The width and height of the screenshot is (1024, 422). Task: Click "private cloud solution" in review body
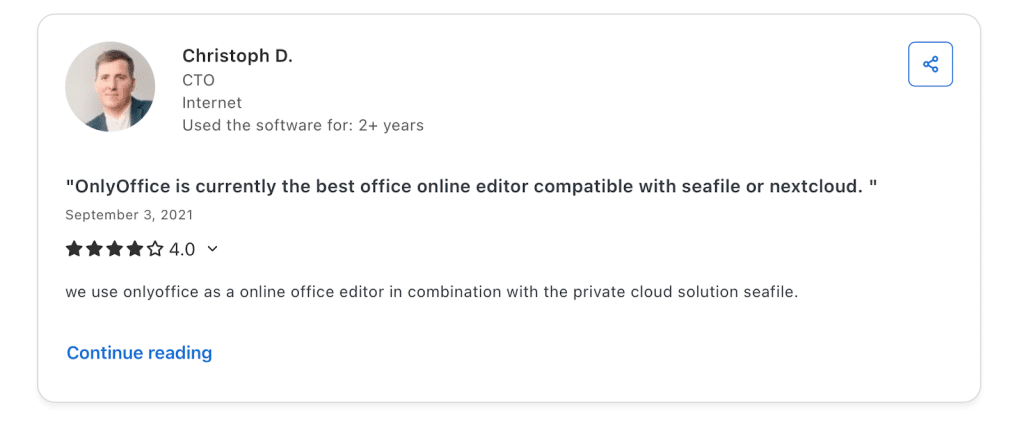tap(649, 293)
